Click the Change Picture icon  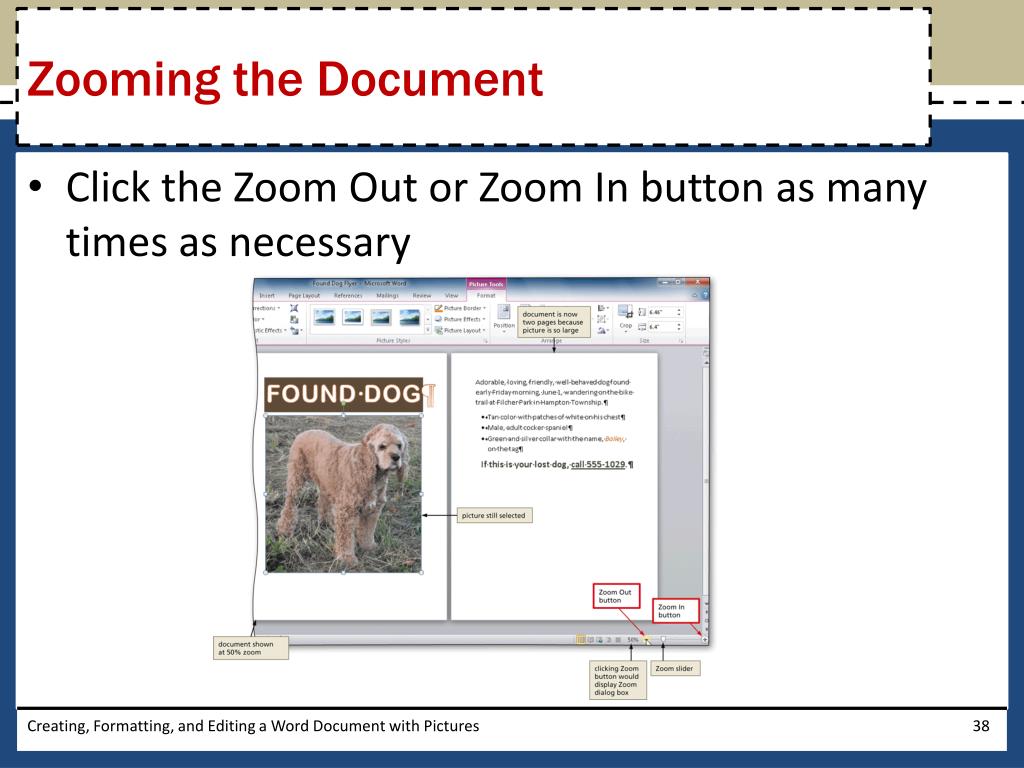click(295, 319)
